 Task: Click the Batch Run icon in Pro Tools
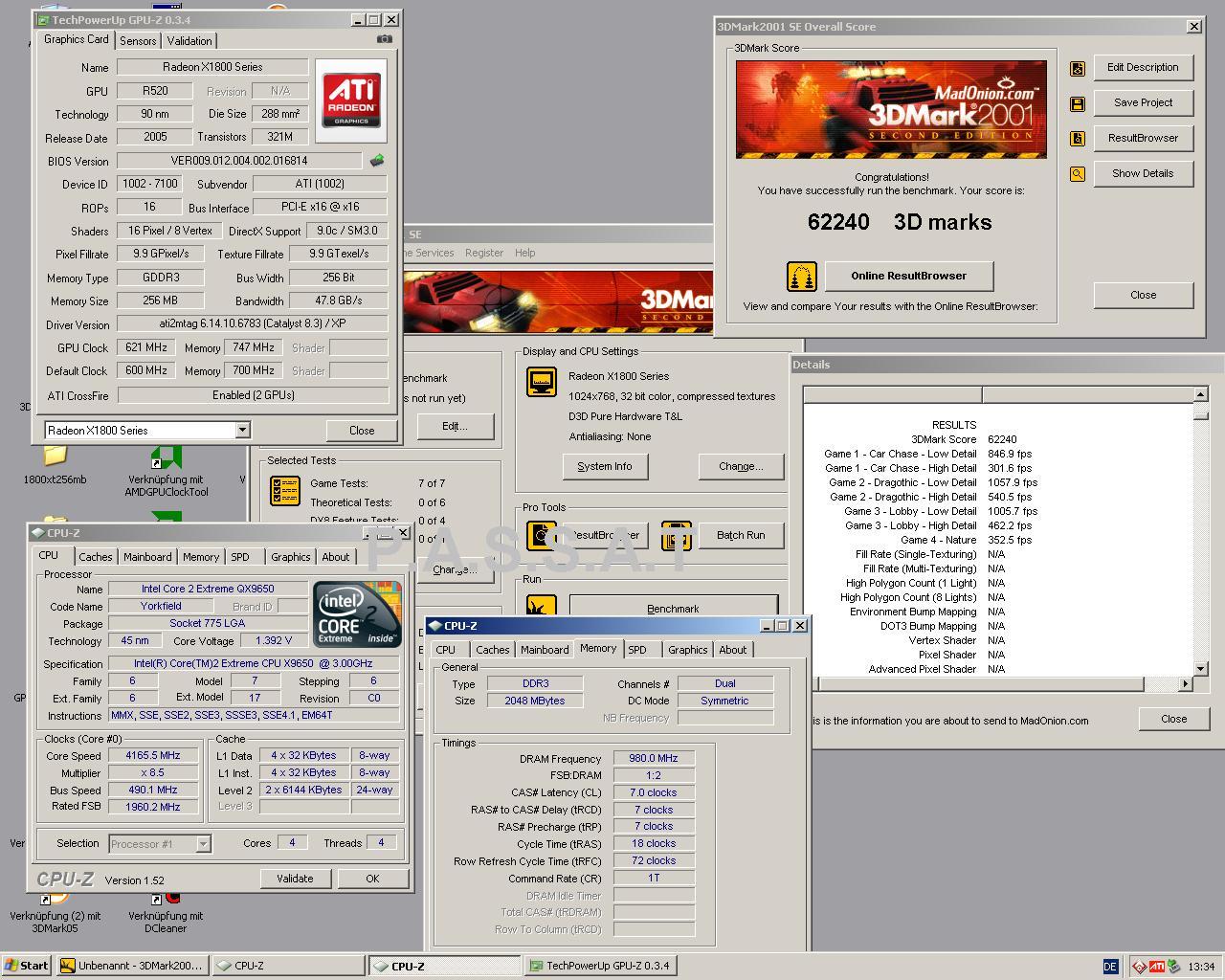(677, 536)
